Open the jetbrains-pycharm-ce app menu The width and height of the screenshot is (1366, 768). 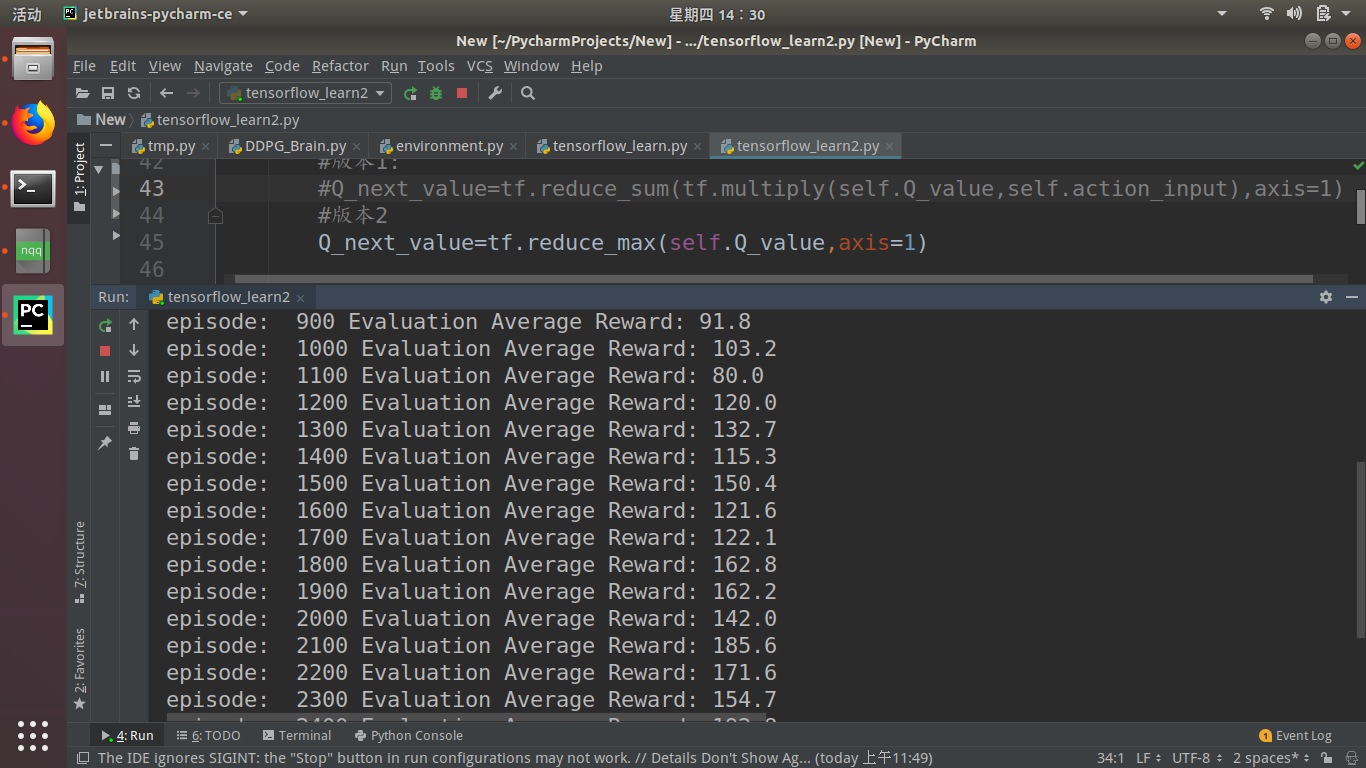pyautogui.click(x=155, y=14)
